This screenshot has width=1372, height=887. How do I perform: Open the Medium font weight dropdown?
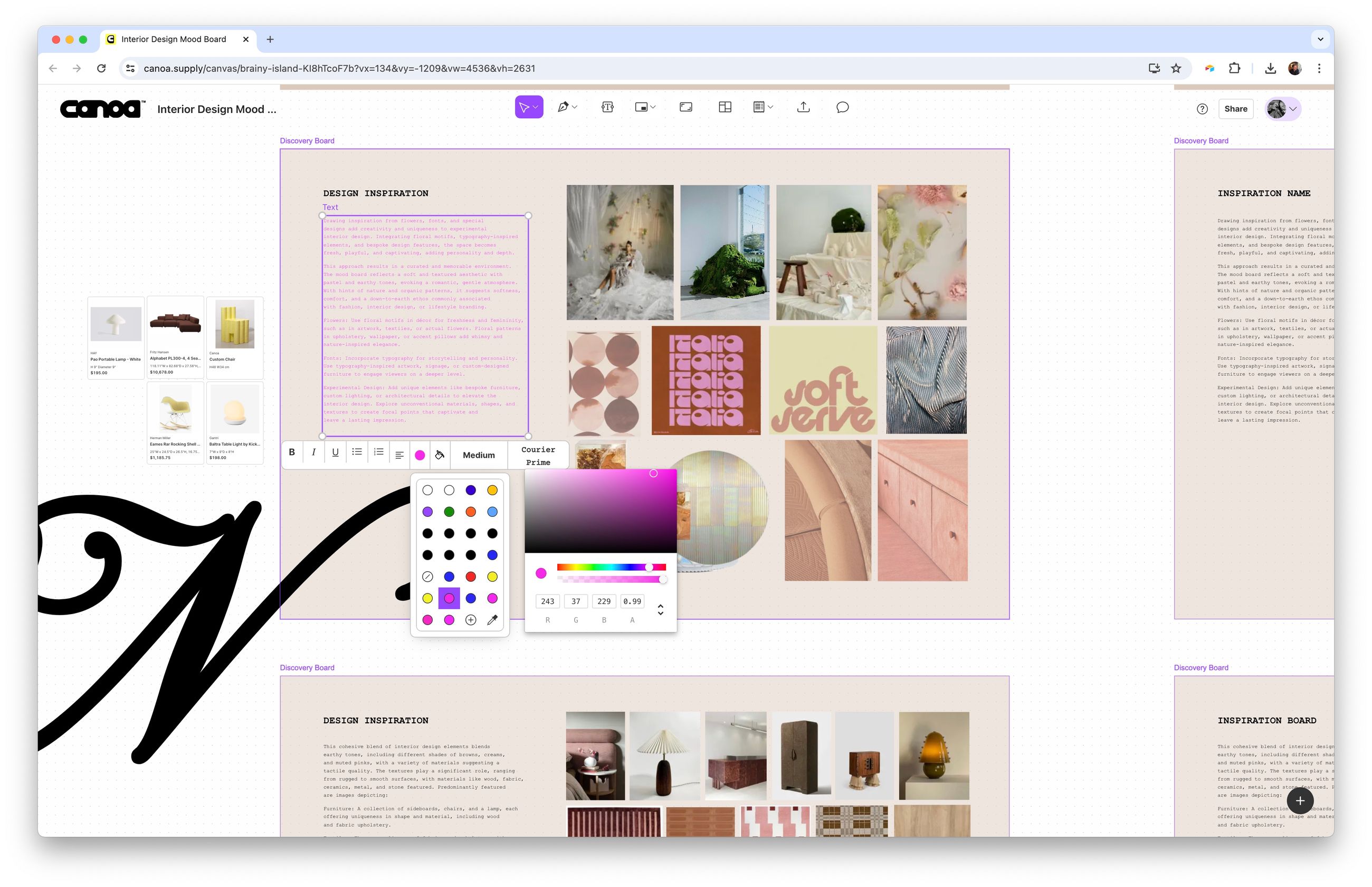coord(478,455)
